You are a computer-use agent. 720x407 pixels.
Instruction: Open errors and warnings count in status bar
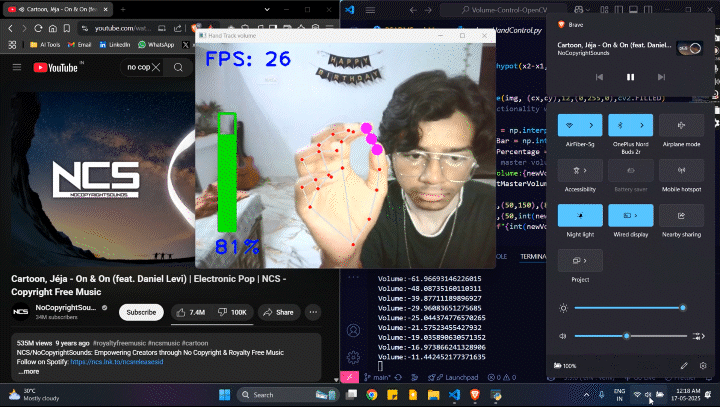(x=502, y=378)
